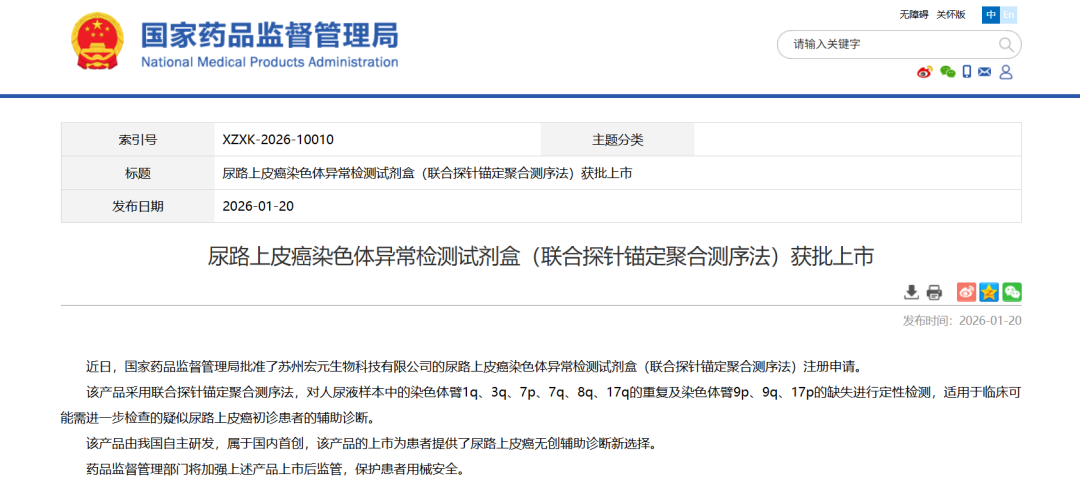Open the user account icon in the header

1006,72
